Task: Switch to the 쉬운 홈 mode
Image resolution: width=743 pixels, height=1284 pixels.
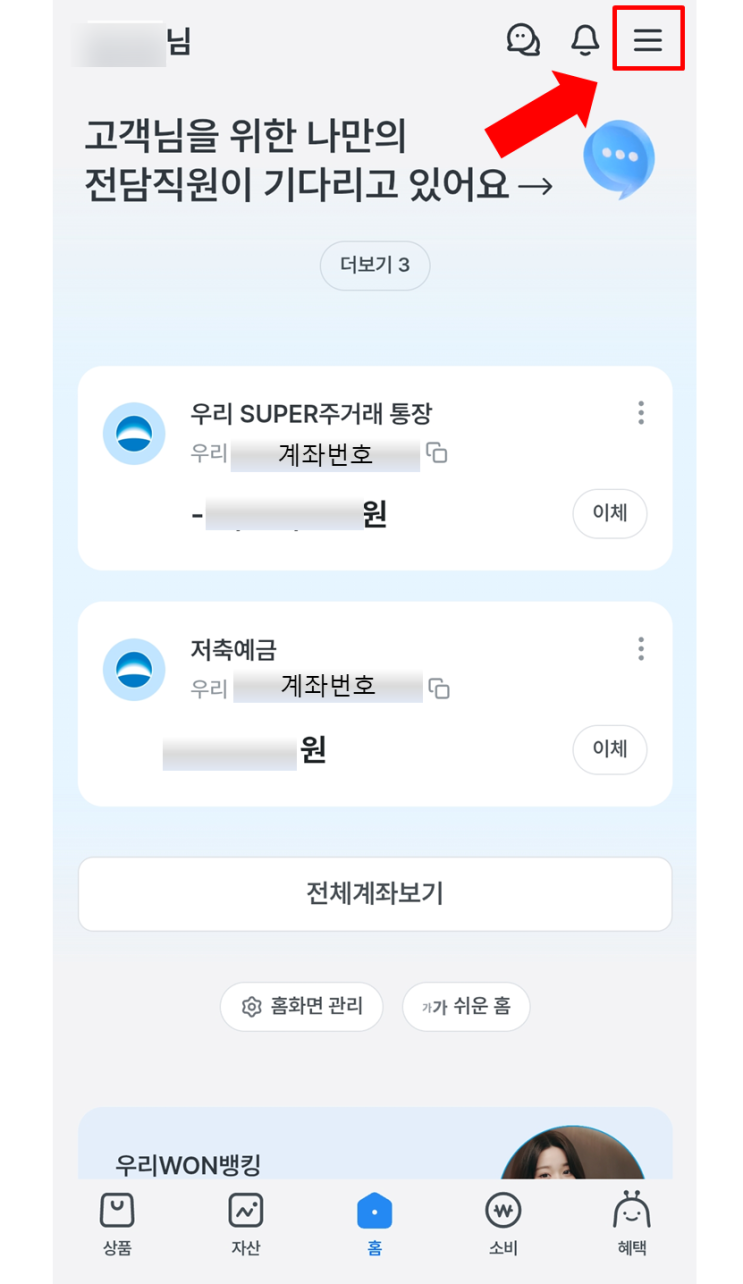Action: (466, 1006)
